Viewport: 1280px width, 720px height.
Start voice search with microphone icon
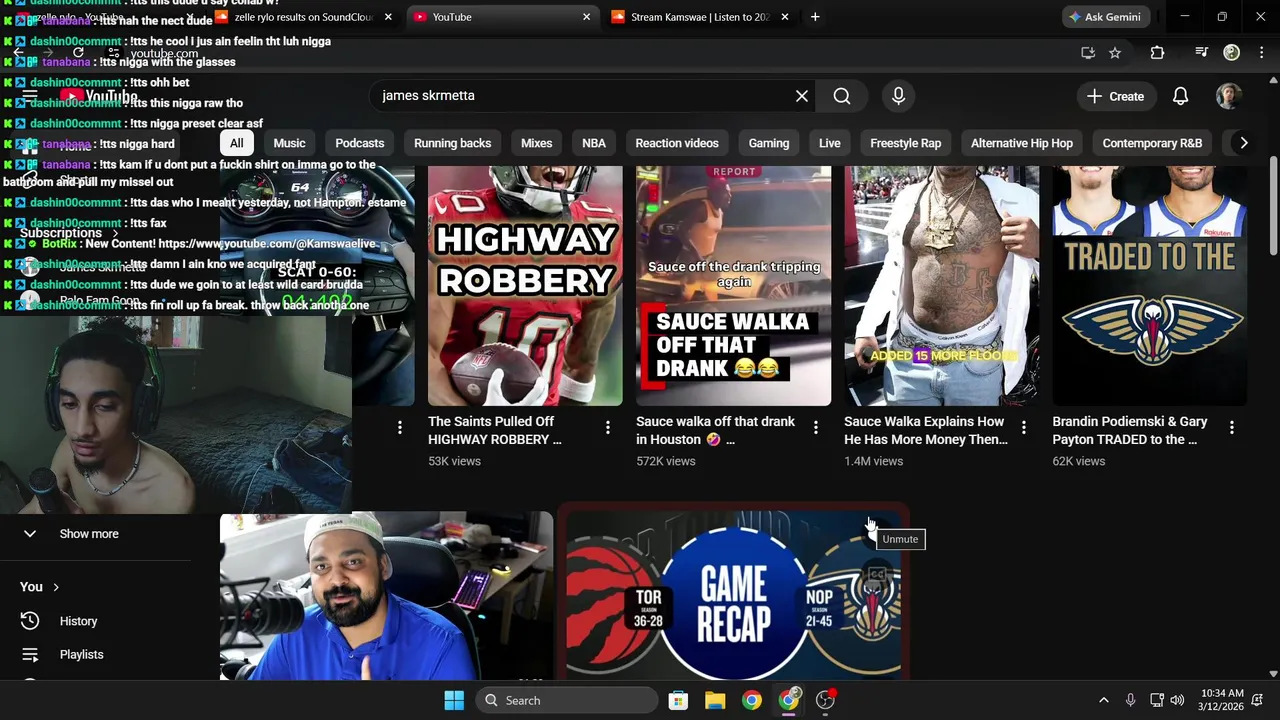pos(898,96)
